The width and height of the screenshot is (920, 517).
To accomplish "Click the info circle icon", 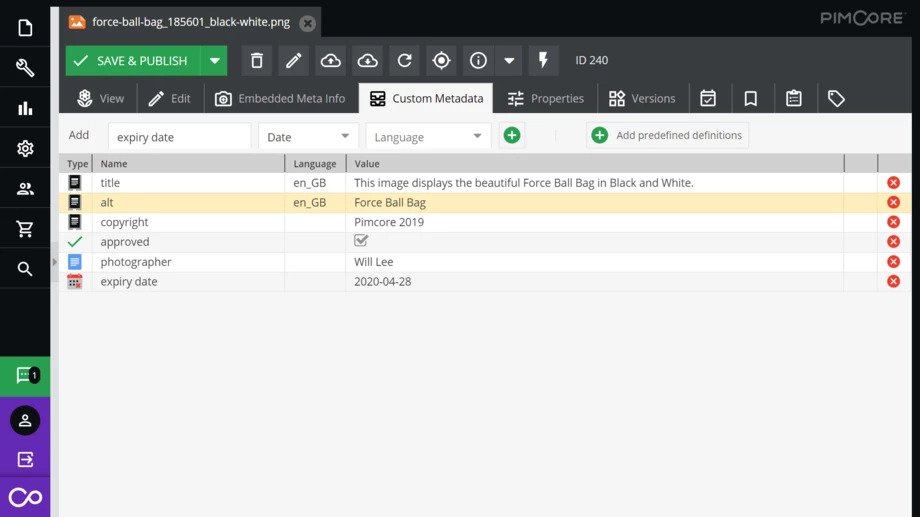I will click(x=478, y=60).
